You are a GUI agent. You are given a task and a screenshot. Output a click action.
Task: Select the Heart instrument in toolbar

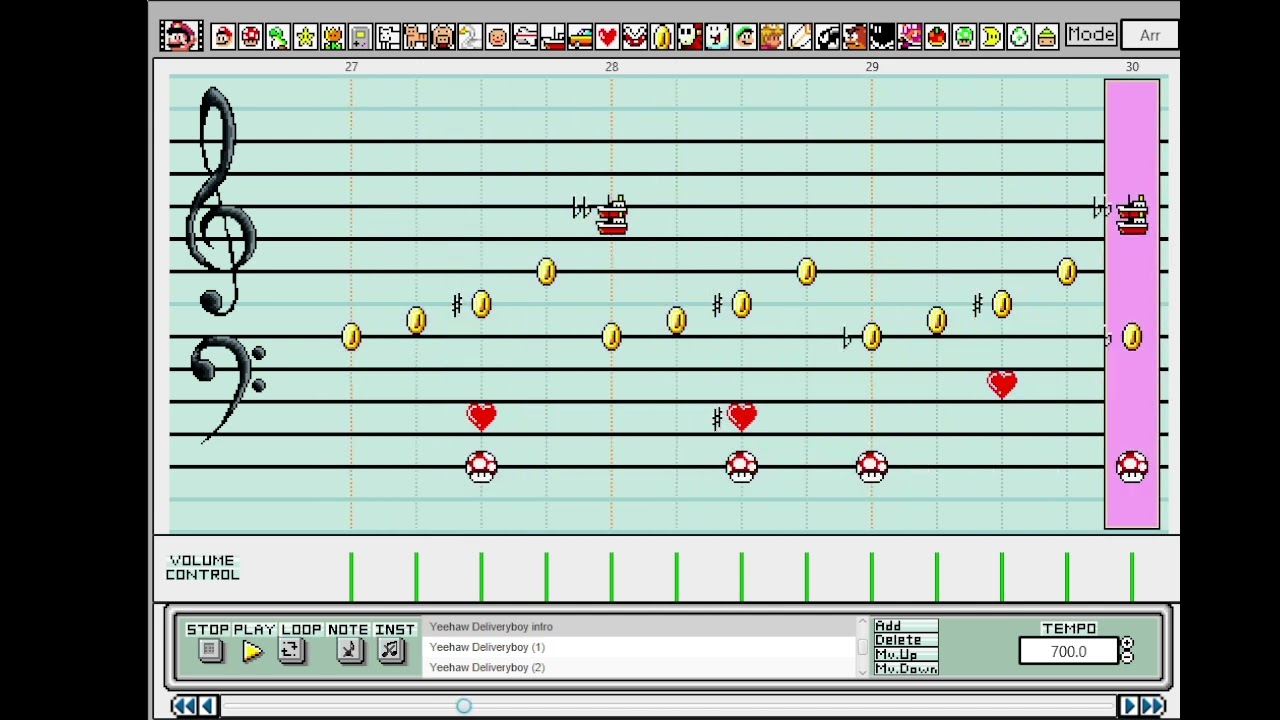[x=607, y=37]
